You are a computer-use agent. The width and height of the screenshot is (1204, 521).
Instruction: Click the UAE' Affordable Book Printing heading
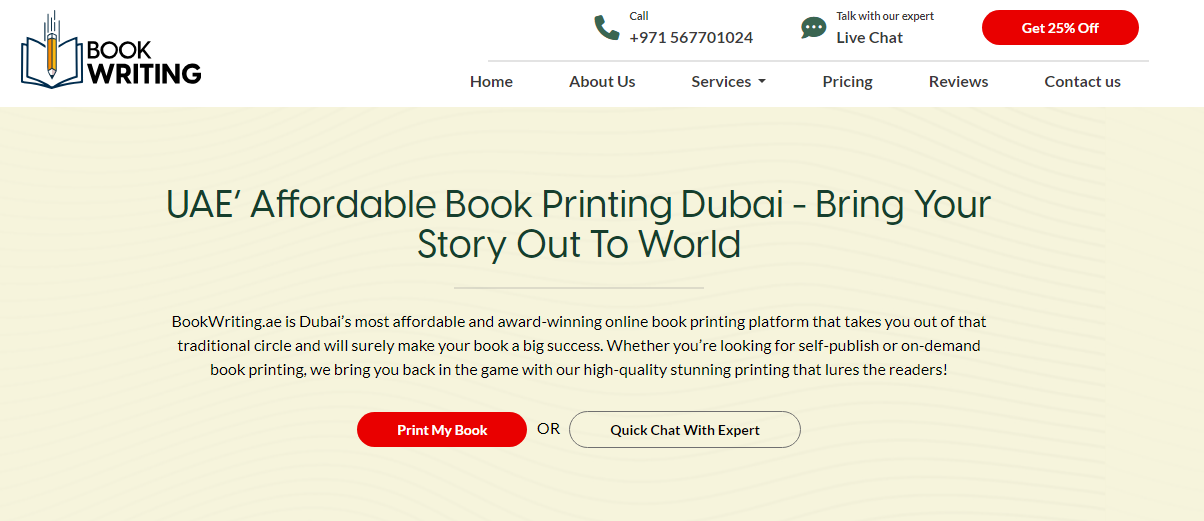(x=578, y=224)
